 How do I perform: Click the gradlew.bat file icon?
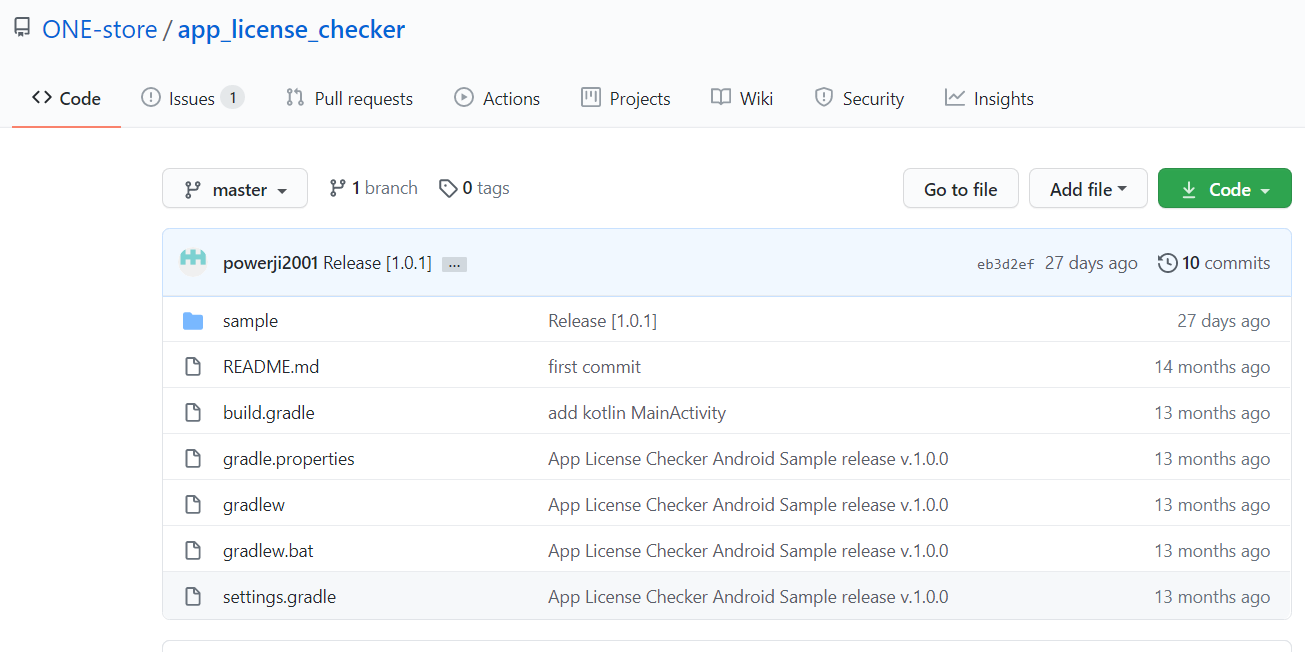[x=193, y=551]
